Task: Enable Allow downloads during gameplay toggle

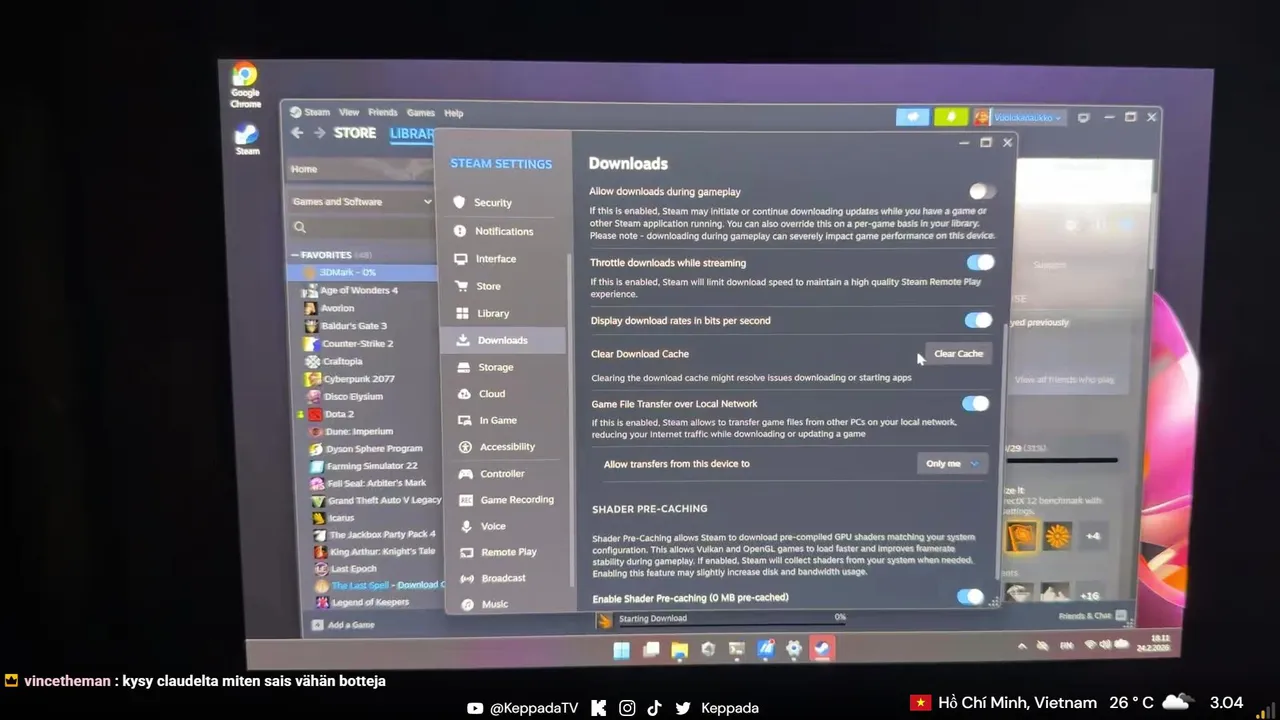Action: click(982, 191)
